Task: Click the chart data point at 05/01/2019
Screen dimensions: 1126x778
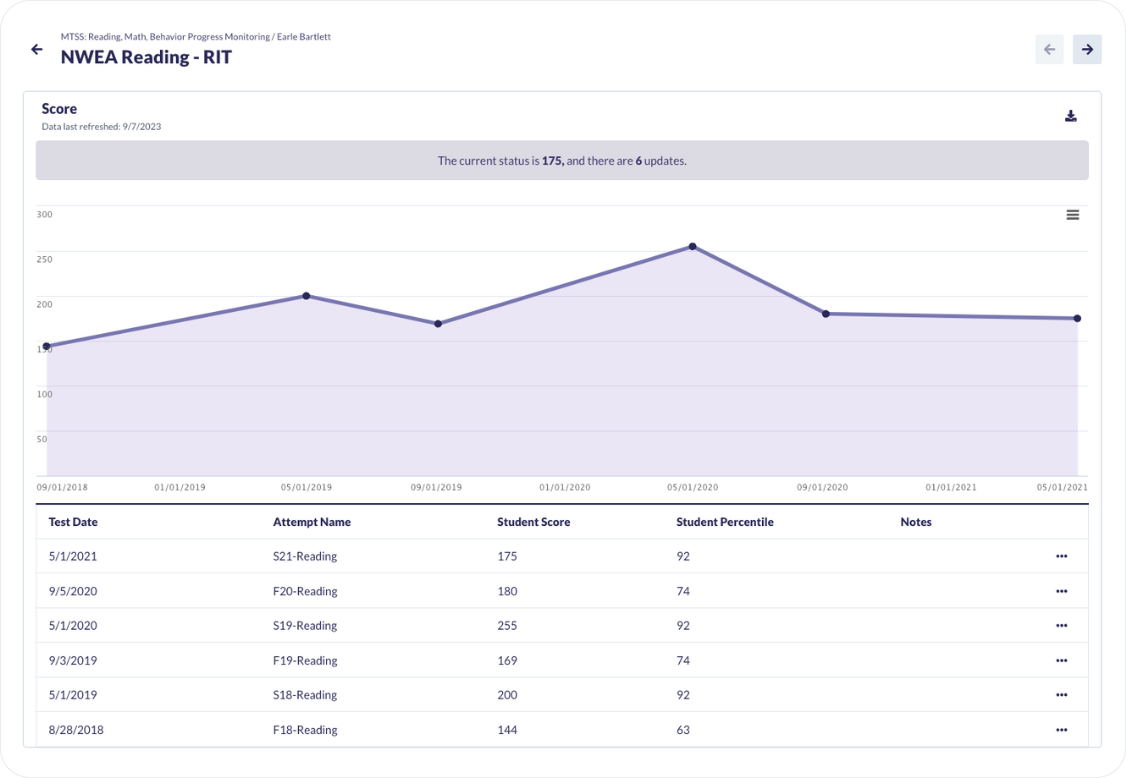Action: coord(306,296)
